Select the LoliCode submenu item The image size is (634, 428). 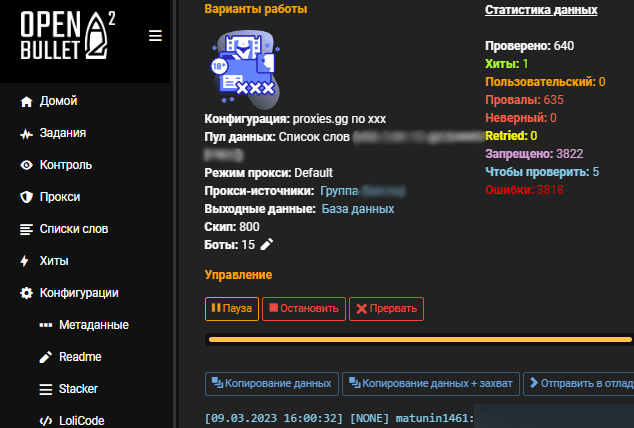coord(82,420)
